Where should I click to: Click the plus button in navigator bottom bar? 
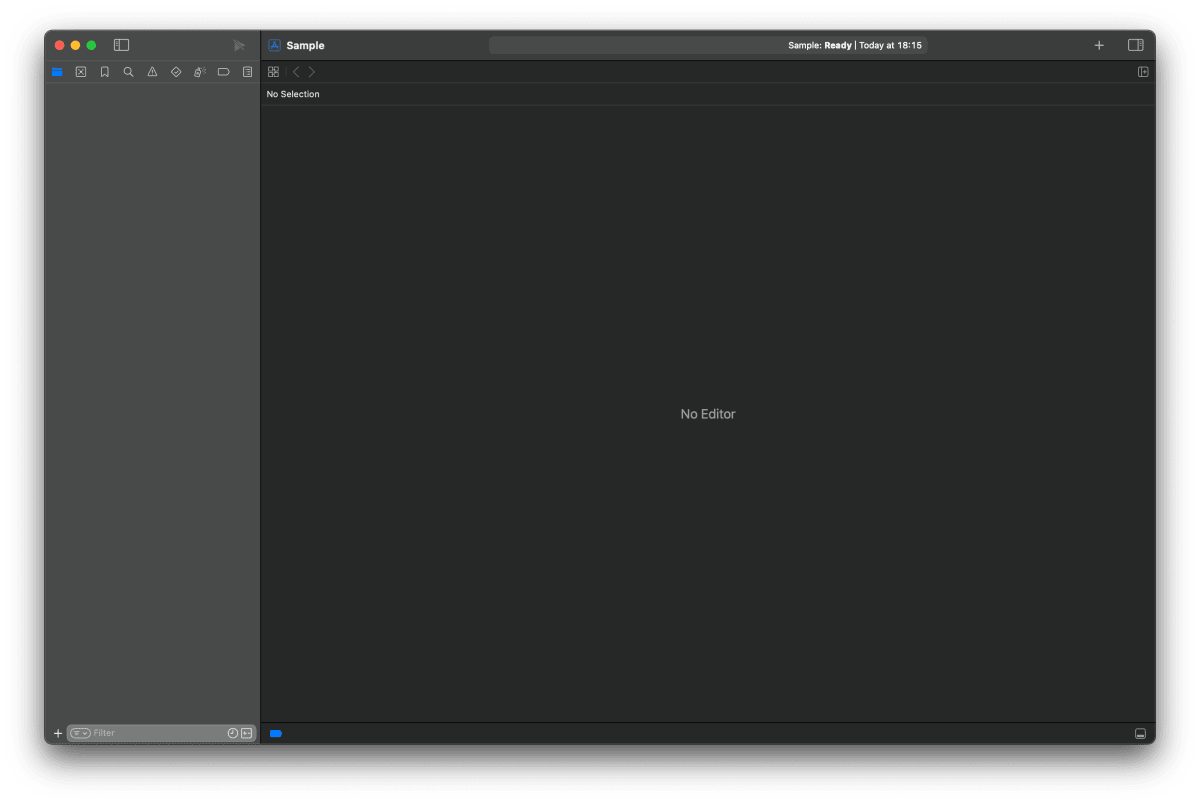[57, 733]
